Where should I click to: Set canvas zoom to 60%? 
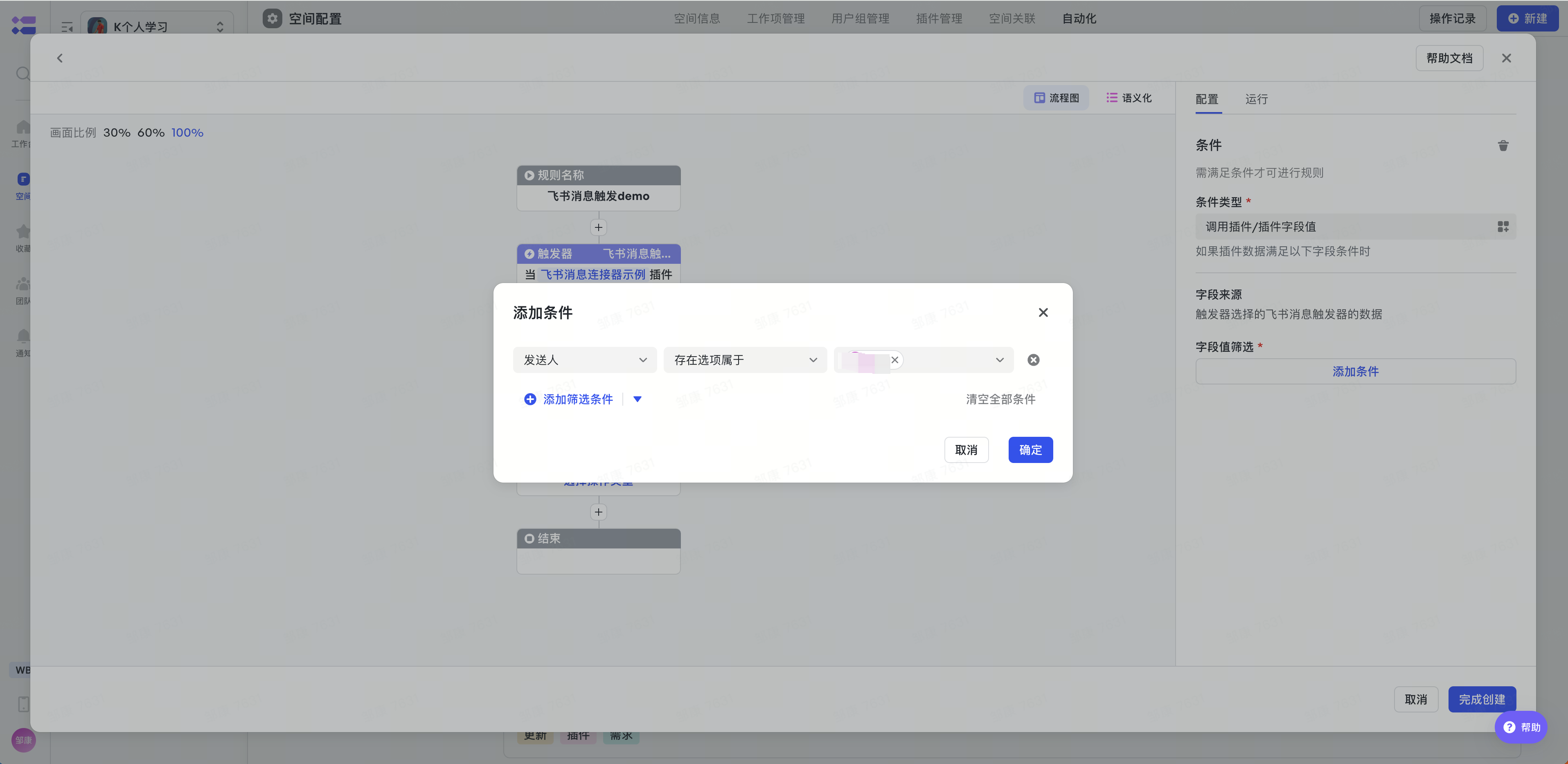point(151,133)
